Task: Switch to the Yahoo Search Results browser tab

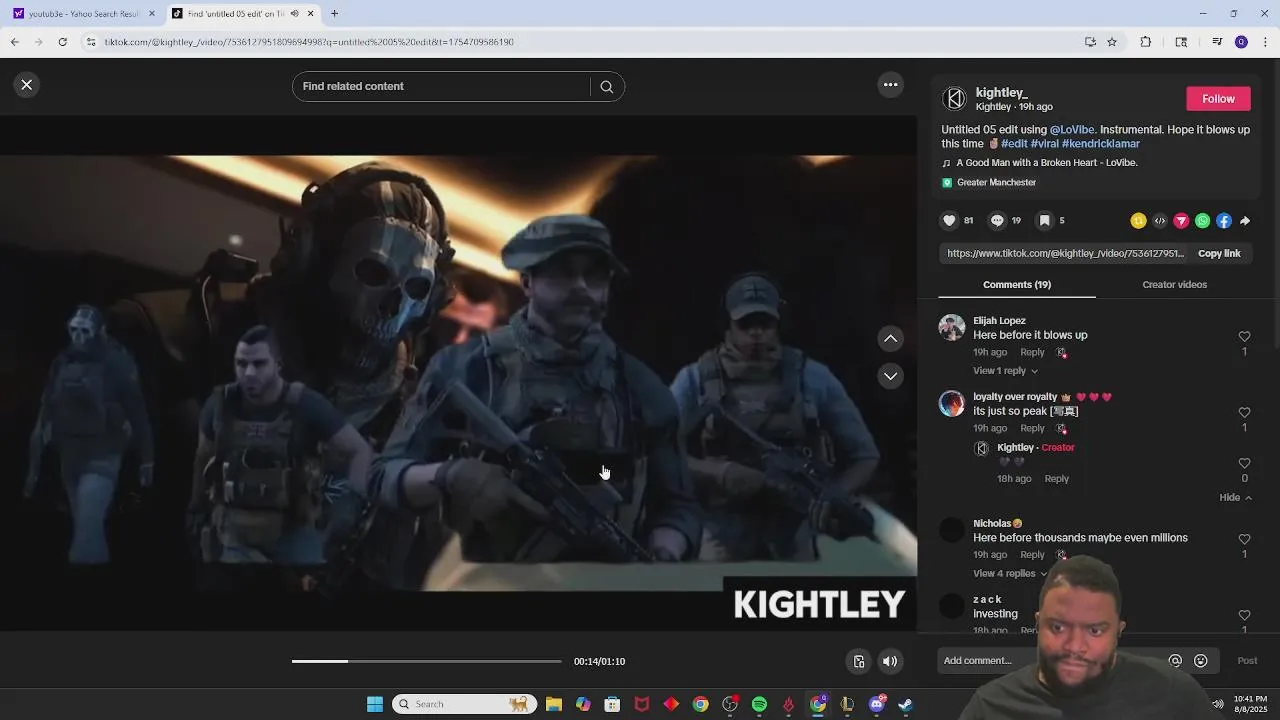Action: coord(84,14)
